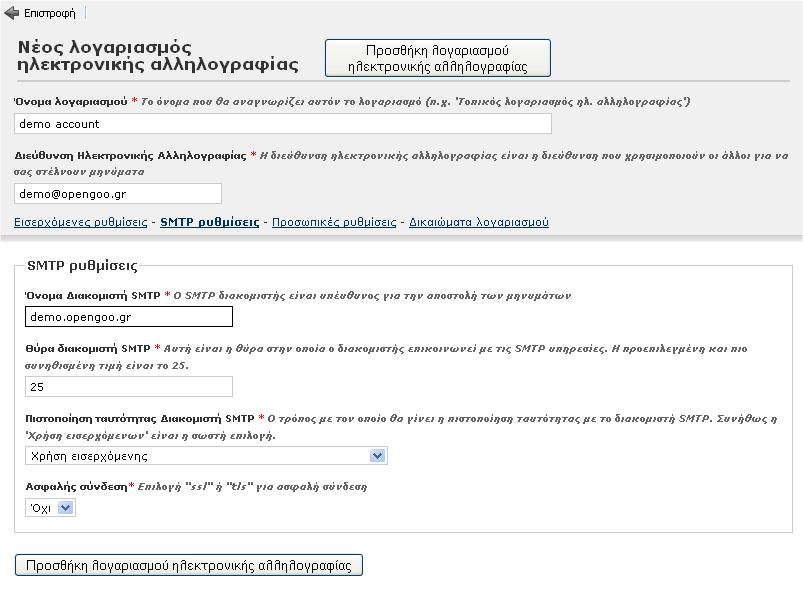This screenshot has height=603, width=803.
Task: Click the 'Όνομα λογαριασμού' field label
Action: tap(70, 102)
